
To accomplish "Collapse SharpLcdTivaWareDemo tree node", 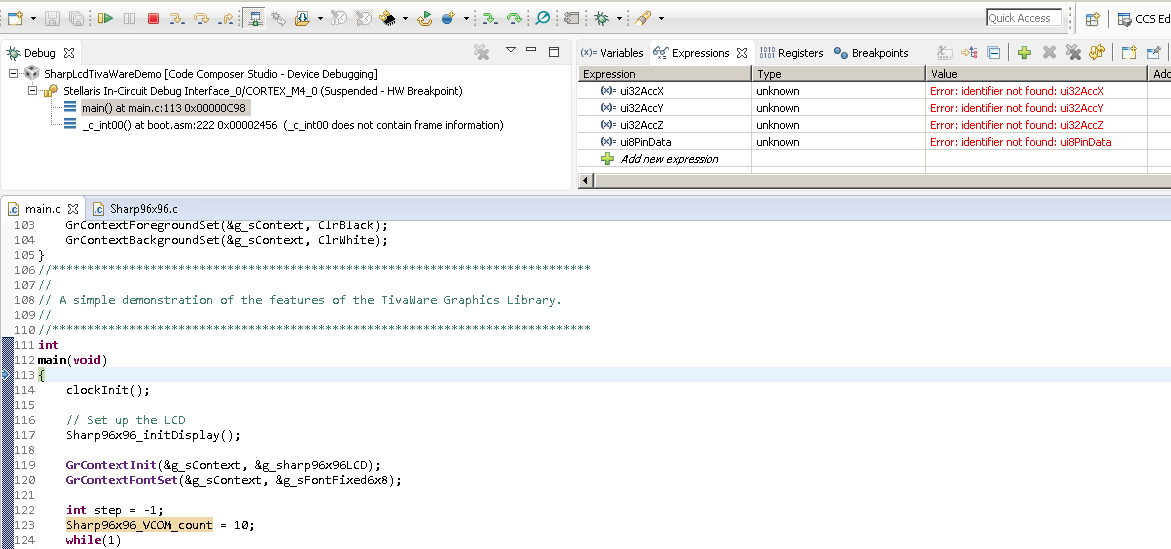I will (13, 73).
